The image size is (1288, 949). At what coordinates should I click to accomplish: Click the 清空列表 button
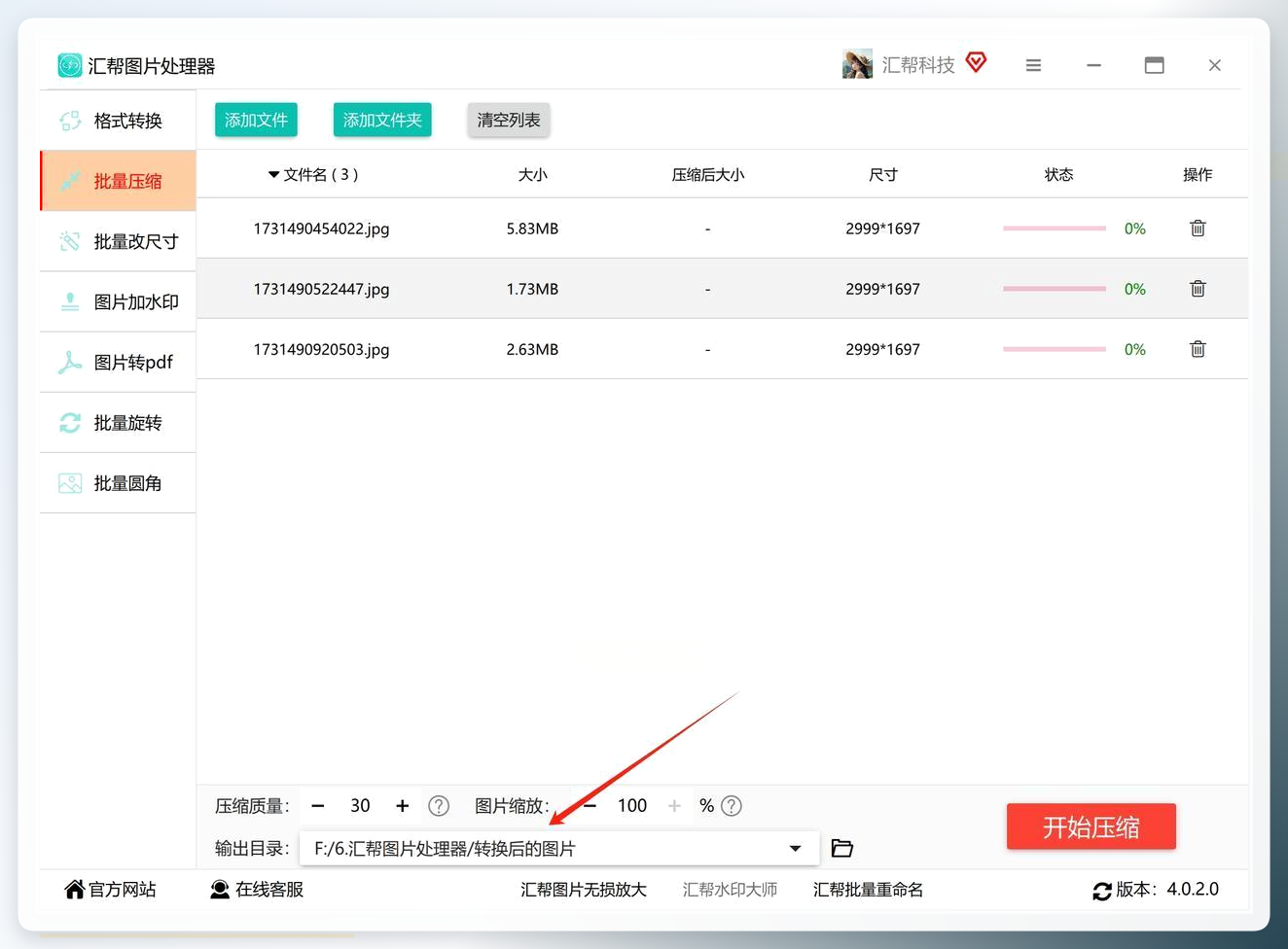(509, 120)
